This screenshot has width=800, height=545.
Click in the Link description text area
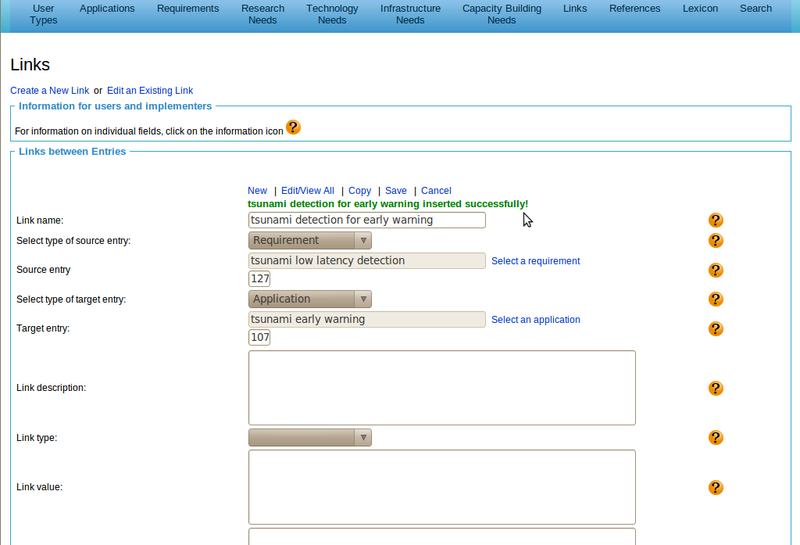441,388
